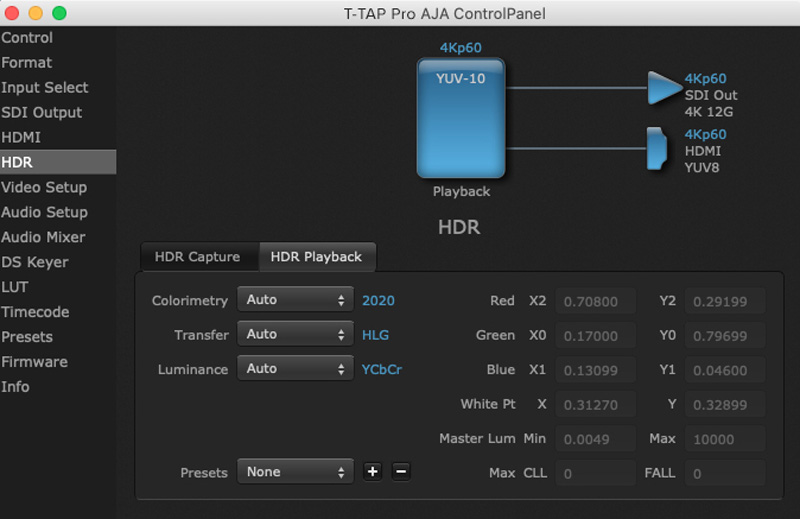800x519 pixels.
Task: Click the Red X2 value field
Action: point(595,301)
